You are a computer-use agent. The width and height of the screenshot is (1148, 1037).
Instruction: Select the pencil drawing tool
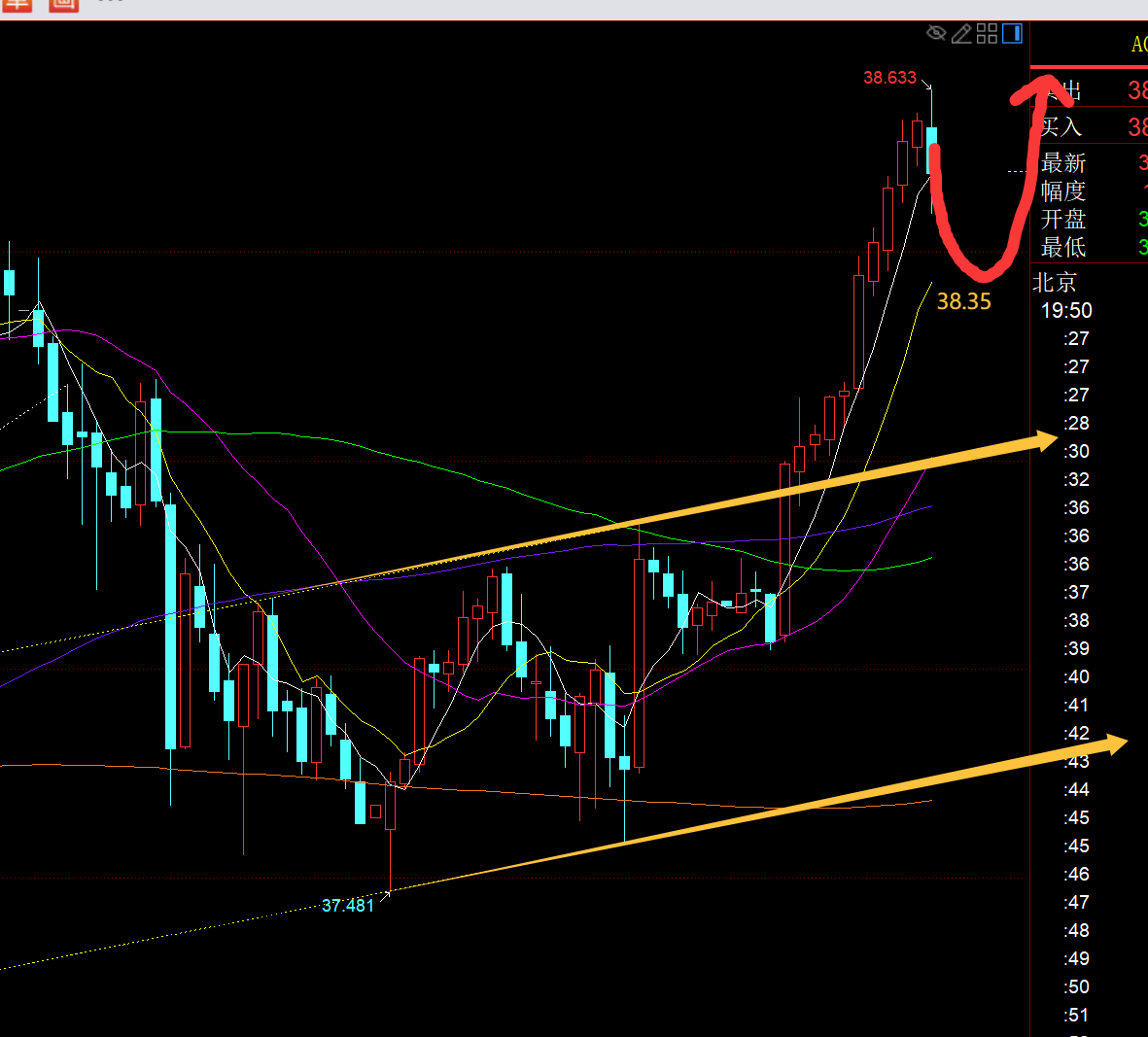961,34
